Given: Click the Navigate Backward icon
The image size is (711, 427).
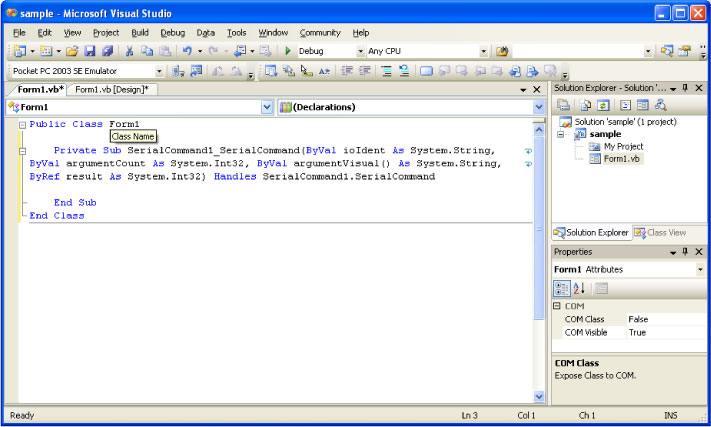Looking at the screenshot, I should pos(240,51).
